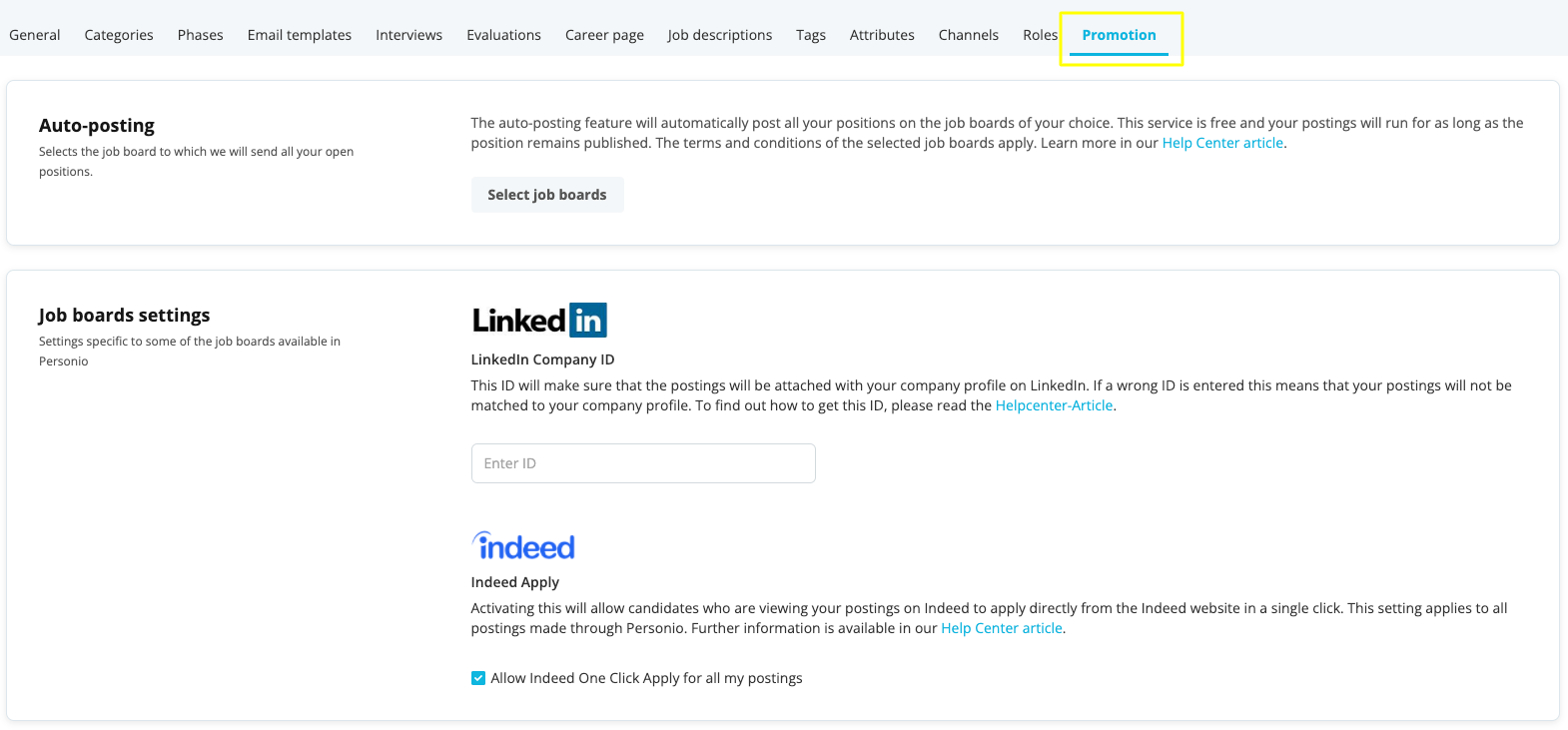Select the Interviews tab
Viewport: 1568px width, 730px height.
tap(408, 35)
